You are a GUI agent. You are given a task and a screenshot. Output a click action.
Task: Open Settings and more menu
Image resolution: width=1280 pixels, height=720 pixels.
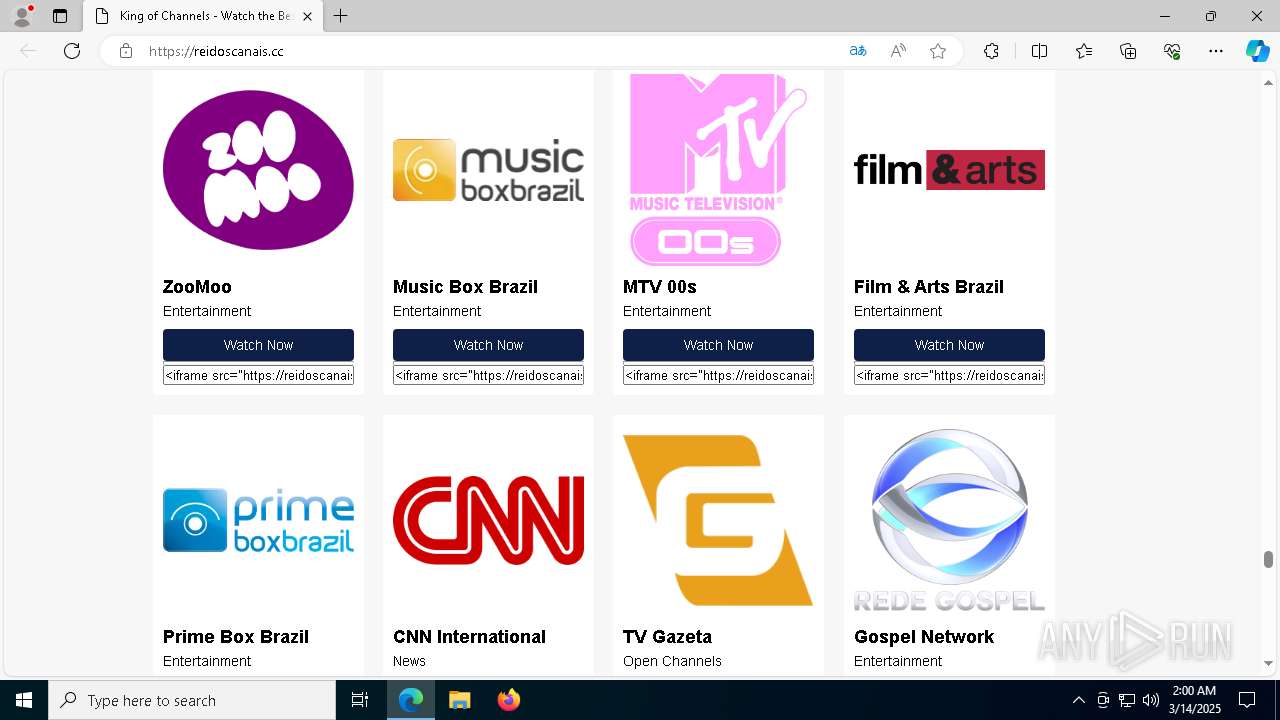coord(1216,51)
